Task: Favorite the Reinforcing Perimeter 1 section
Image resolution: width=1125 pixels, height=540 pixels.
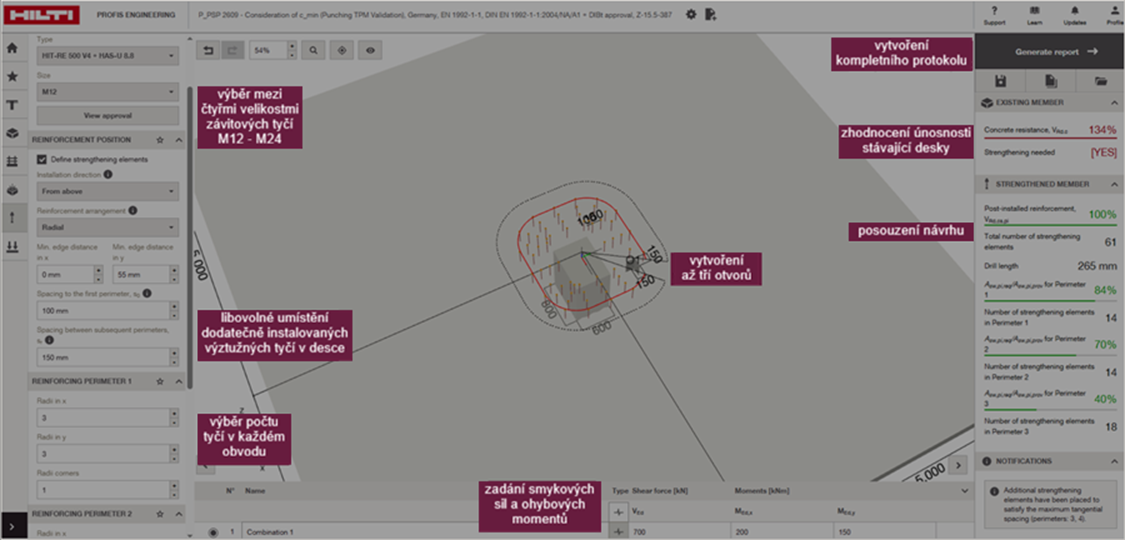Action: pyautogui.click(x=160, y=382)
